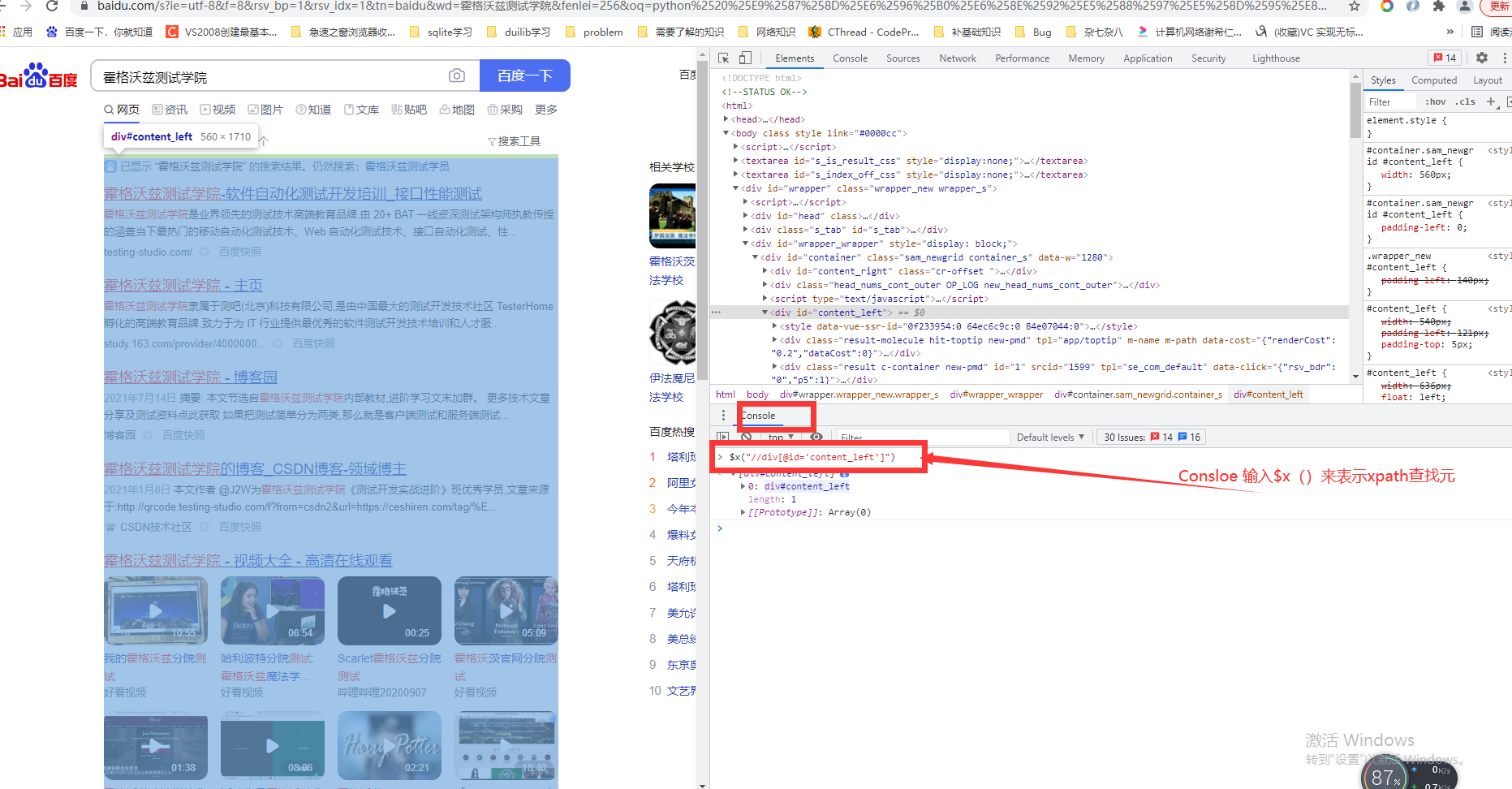Click the clear console icon
Viewport: 1512px width, 789px height.
746,437
